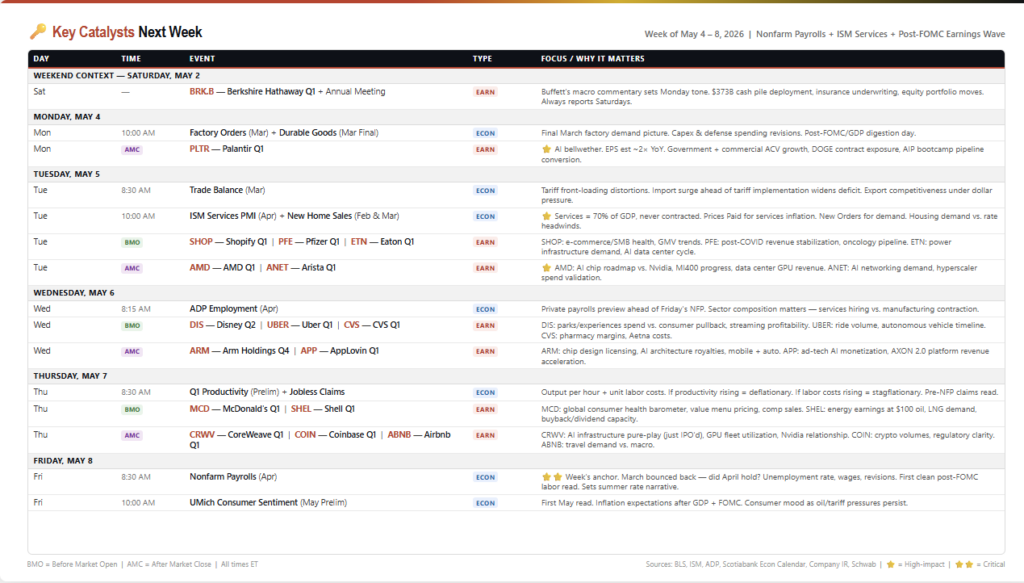
Task: Click 8:15 AM time in ADP row
Action: click(x=136, y=309)
